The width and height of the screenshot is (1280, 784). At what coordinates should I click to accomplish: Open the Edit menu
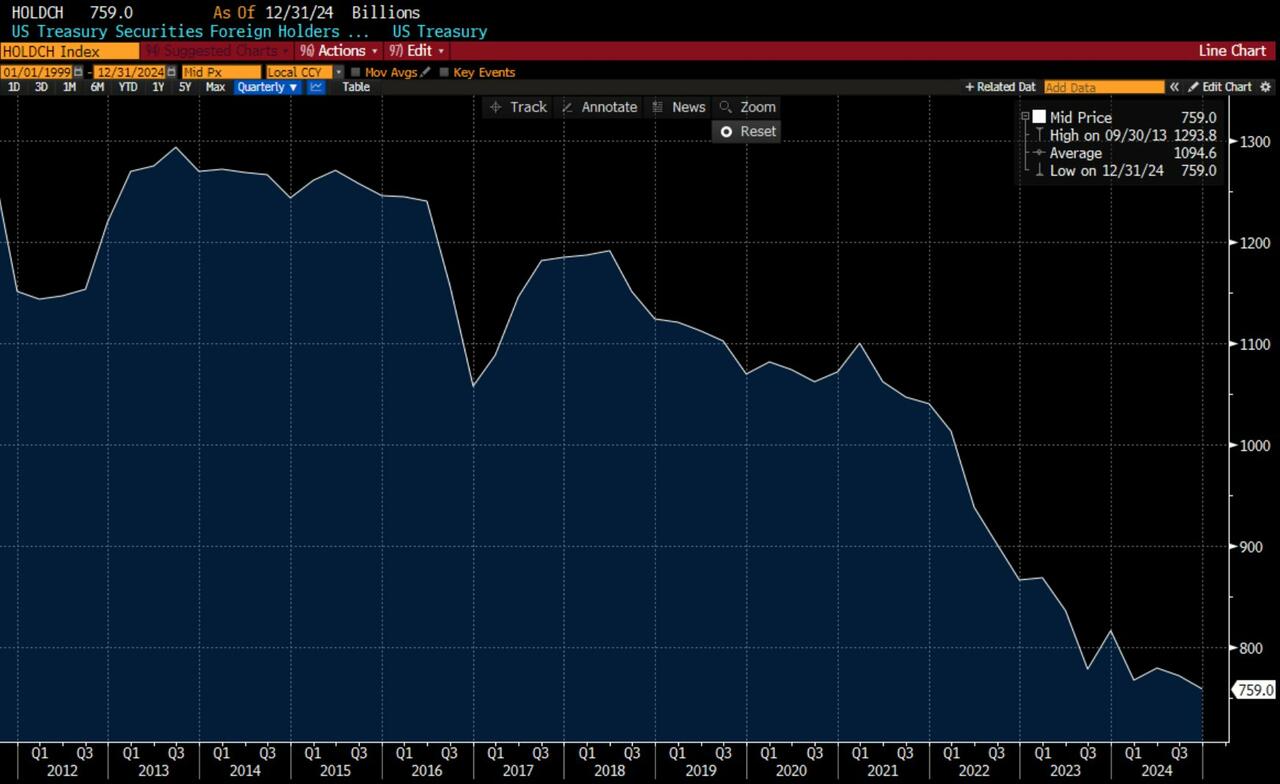pos(418,50)
